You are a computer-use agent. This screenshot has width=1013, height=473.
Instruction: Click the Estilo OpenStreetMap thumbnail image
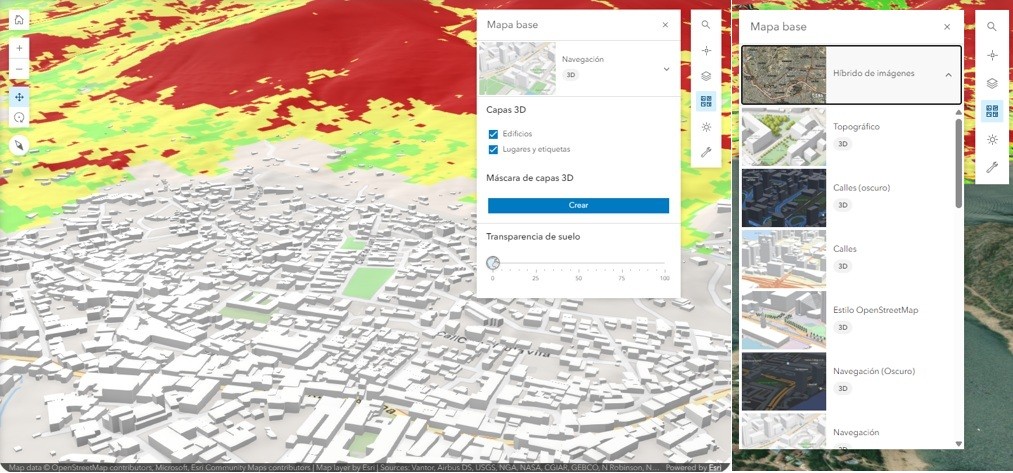(784, 320)
